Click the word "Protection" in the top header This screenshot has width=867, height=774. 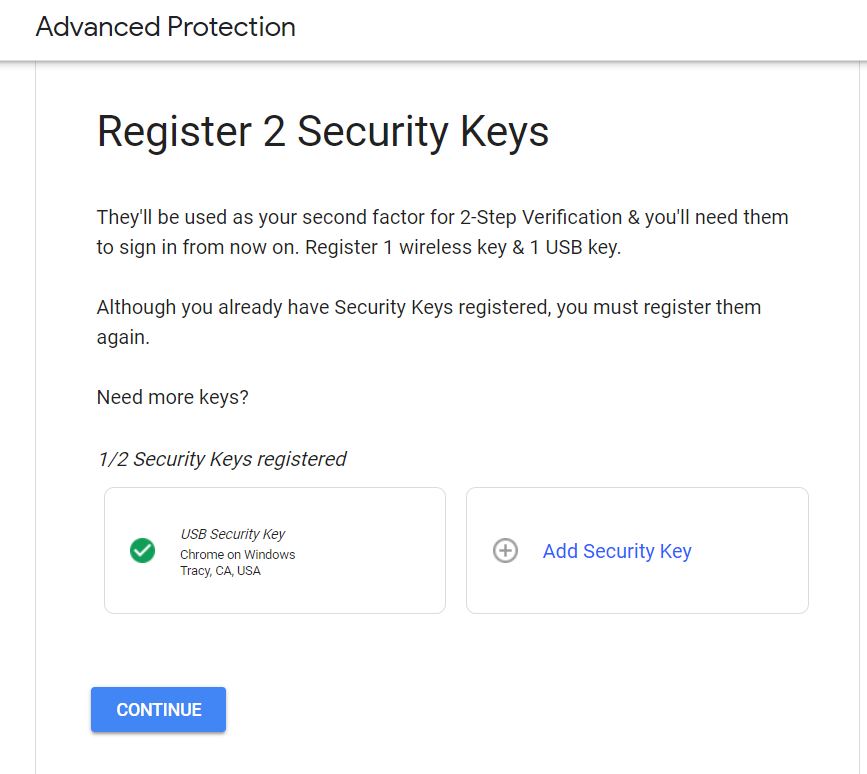(x=231, y=27)
